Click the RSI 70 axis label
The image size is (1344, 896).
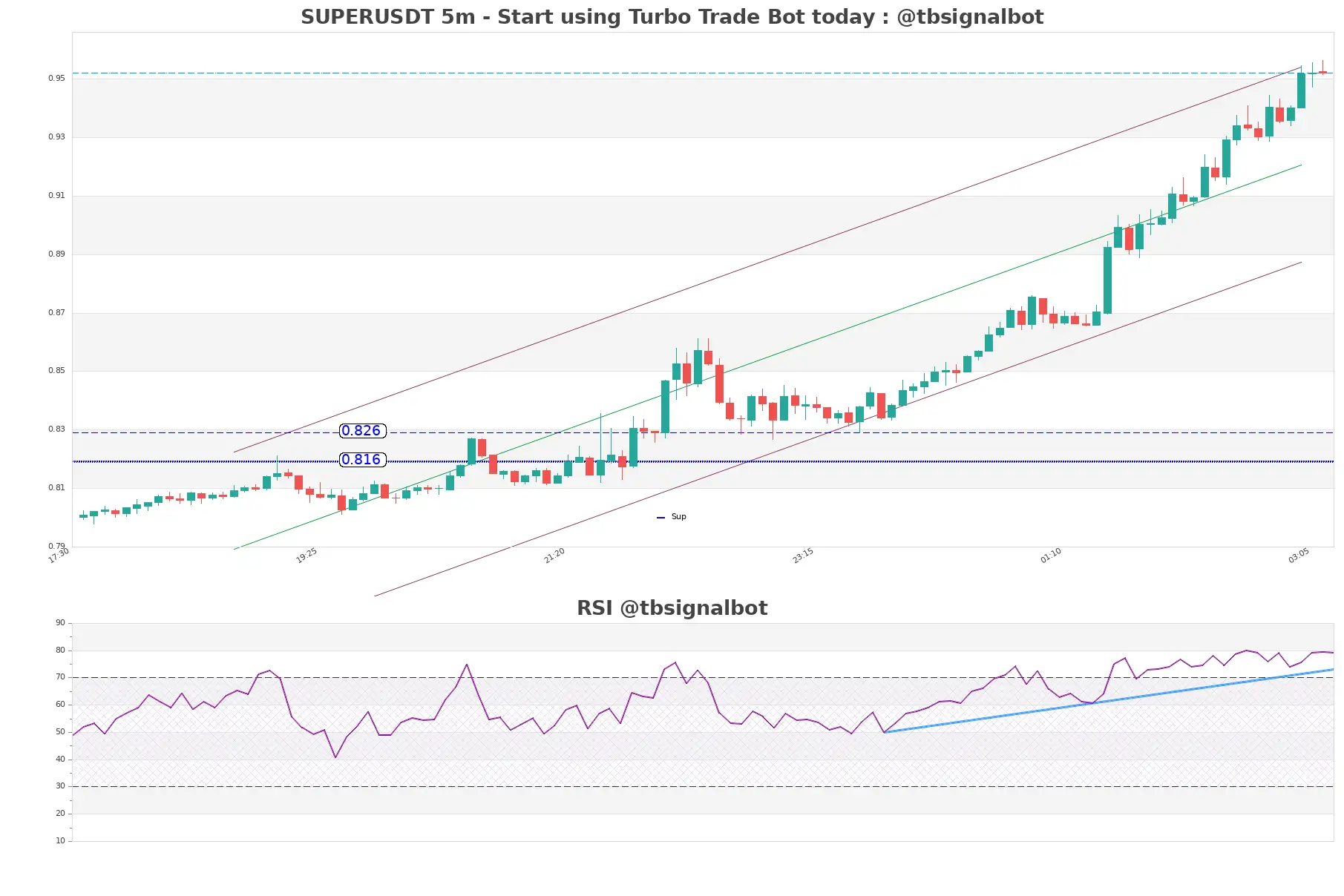point(60,677)
